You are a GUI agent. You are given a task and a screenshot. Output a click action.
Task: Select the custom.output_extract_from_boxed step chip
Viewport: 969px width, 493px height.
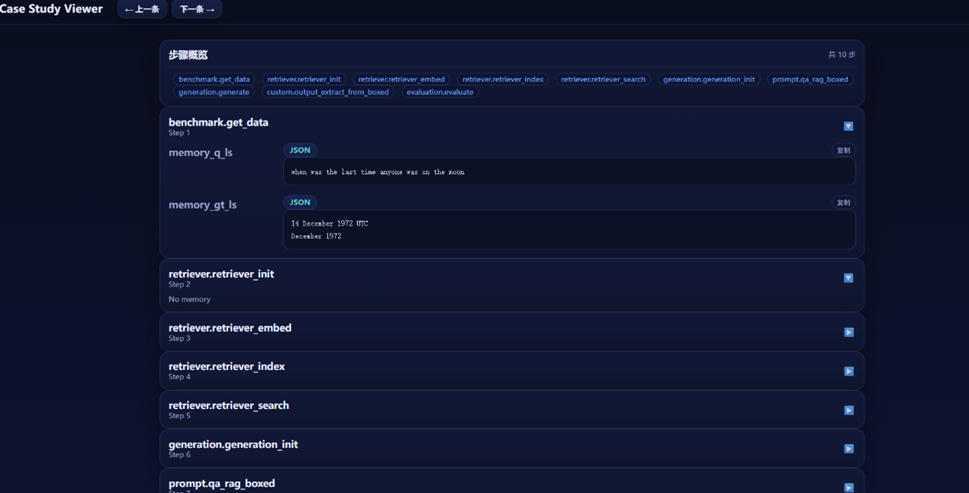pyautogui.click(x=328, y=92)
